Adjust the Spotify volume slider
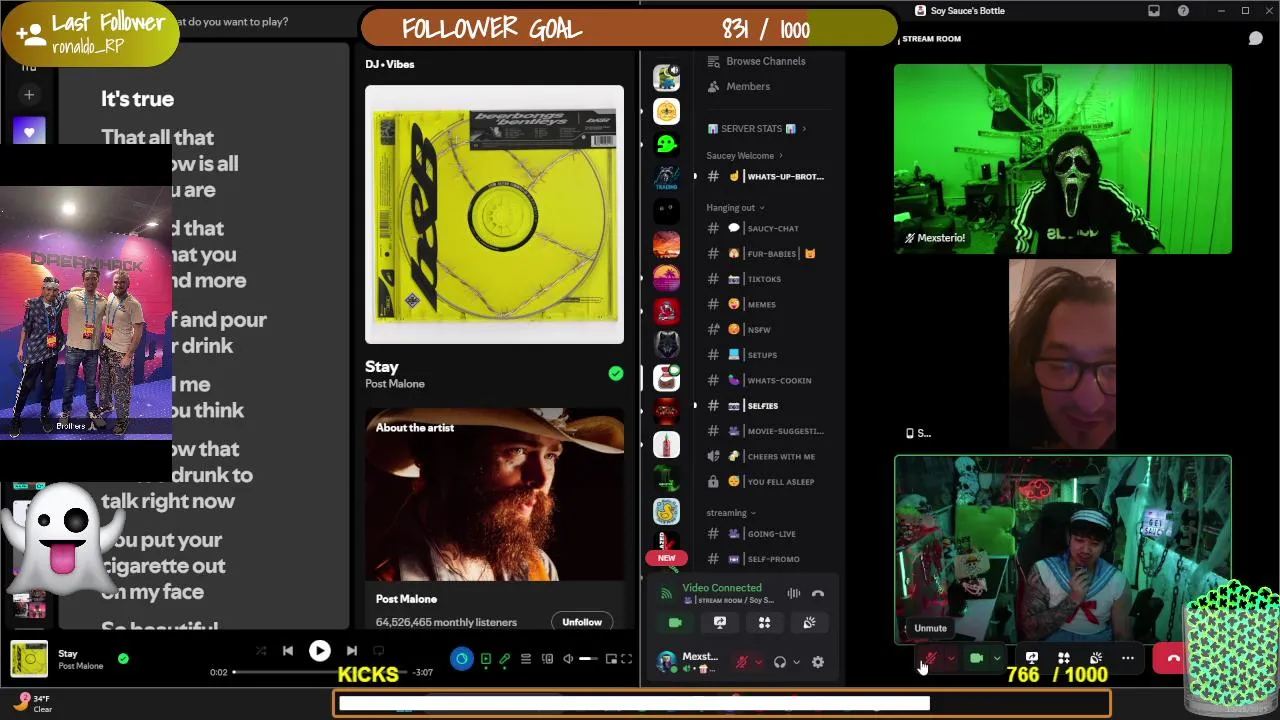This screenshot has height=720, width=1280. [589, 659]
